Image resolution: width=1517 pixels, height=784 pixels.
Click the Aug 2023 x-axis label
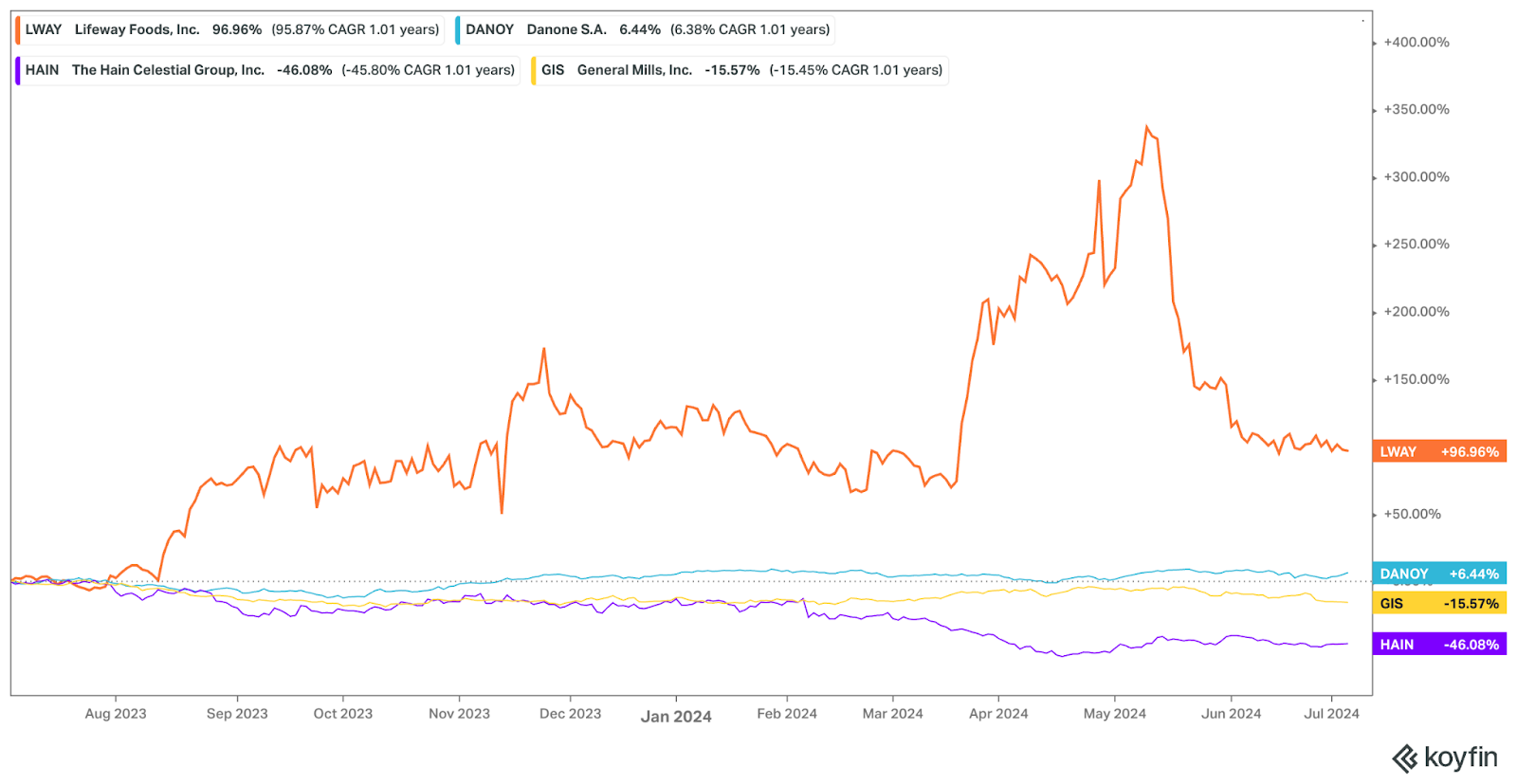116,714
